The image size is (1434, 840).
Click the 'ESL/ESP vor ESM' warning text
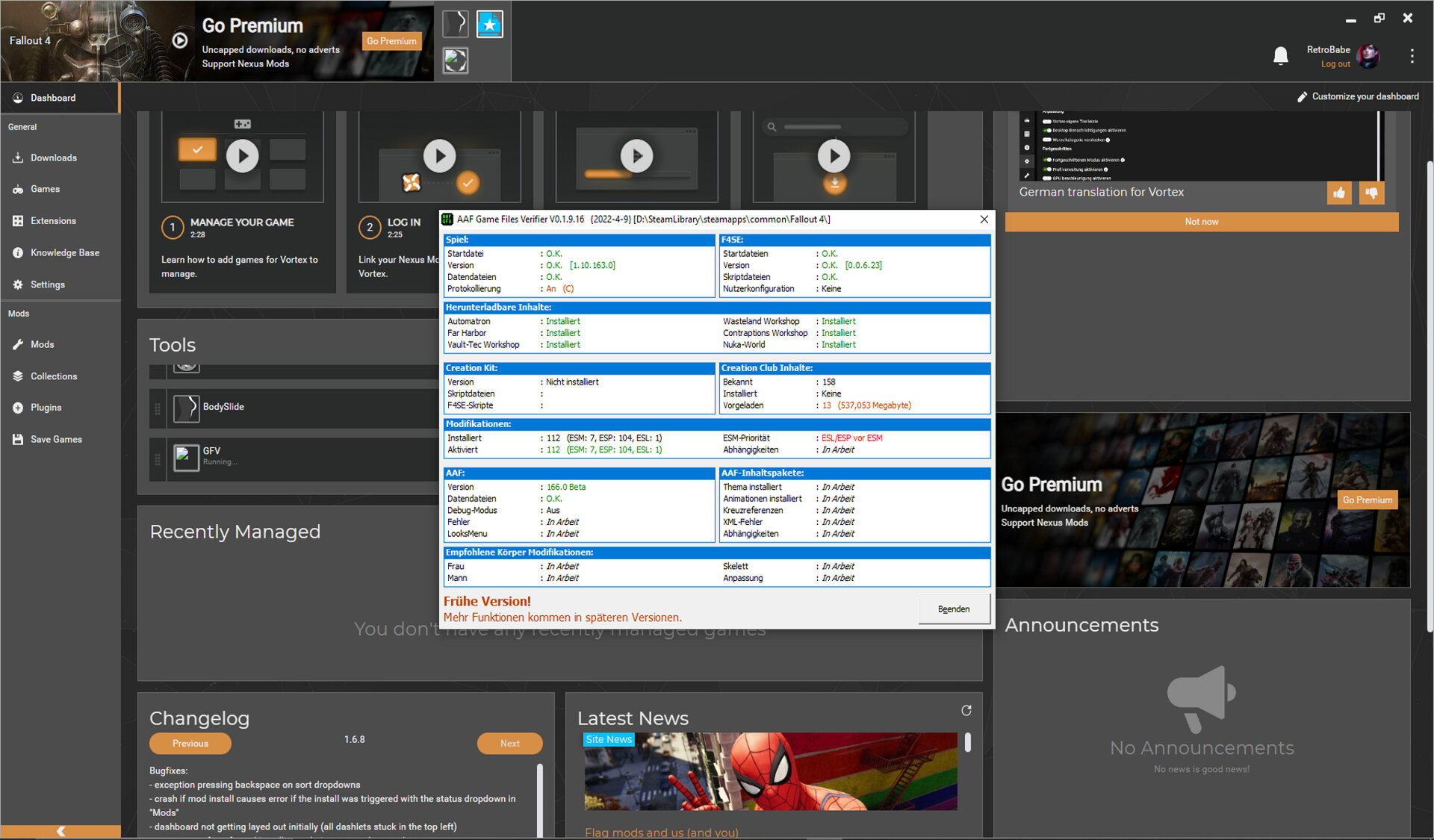click(x=851, y=438)
